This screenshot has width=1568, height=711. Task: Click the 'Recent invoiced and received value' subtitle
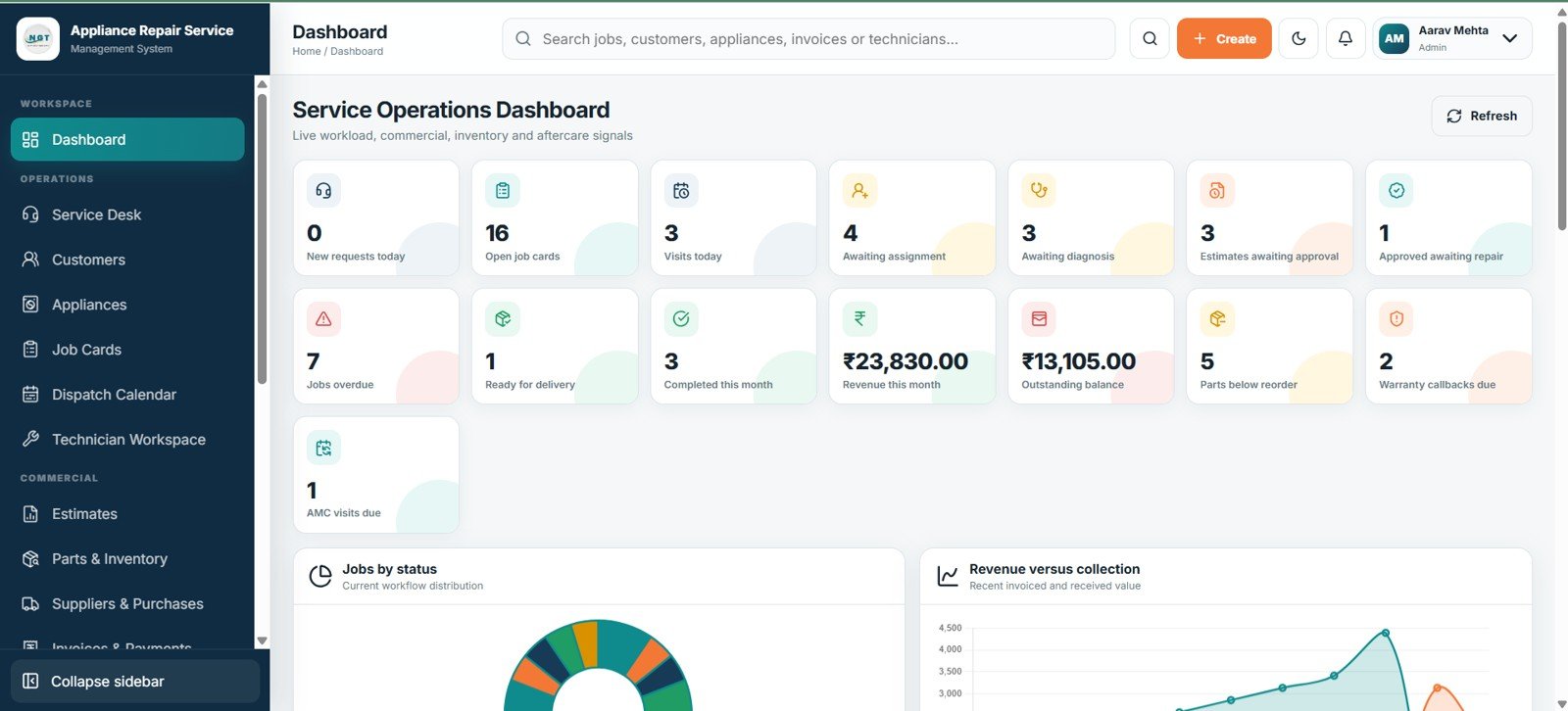(x=1055, y=586)
